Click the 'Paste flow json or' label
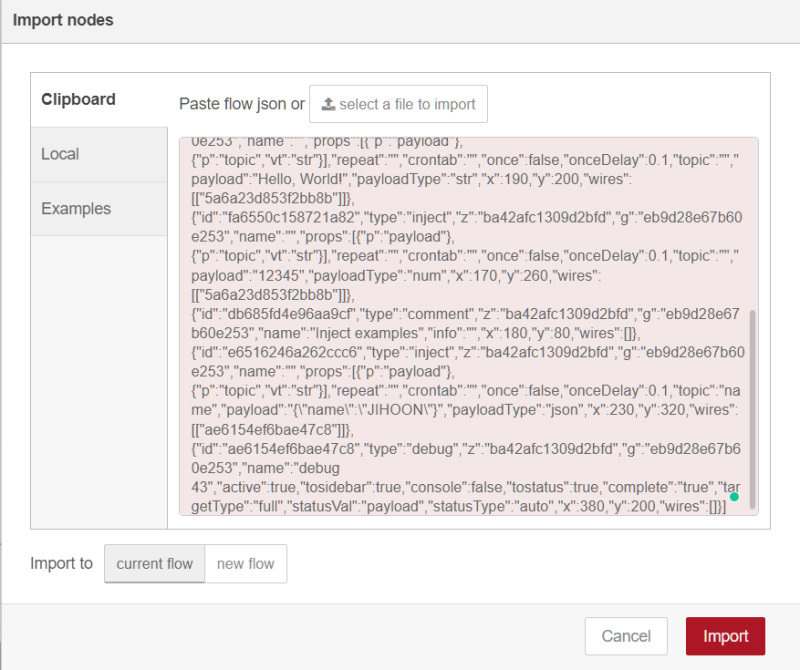800x670 pixels. click(x=242, y=104)
